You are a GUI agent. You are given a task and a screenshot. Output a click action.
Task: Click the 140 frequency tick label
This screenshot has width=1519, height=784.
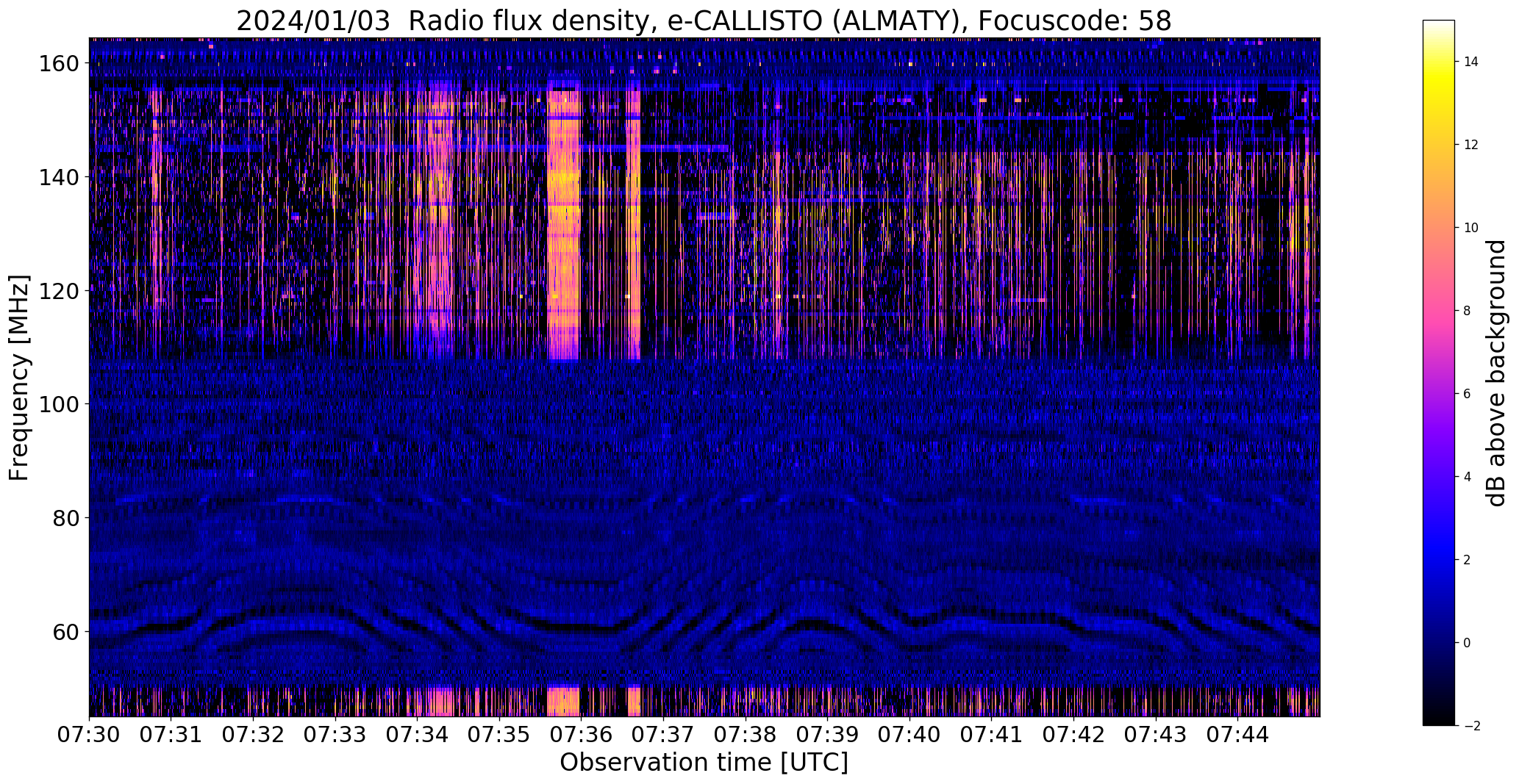pyautogui.click(x=59, y=177)
